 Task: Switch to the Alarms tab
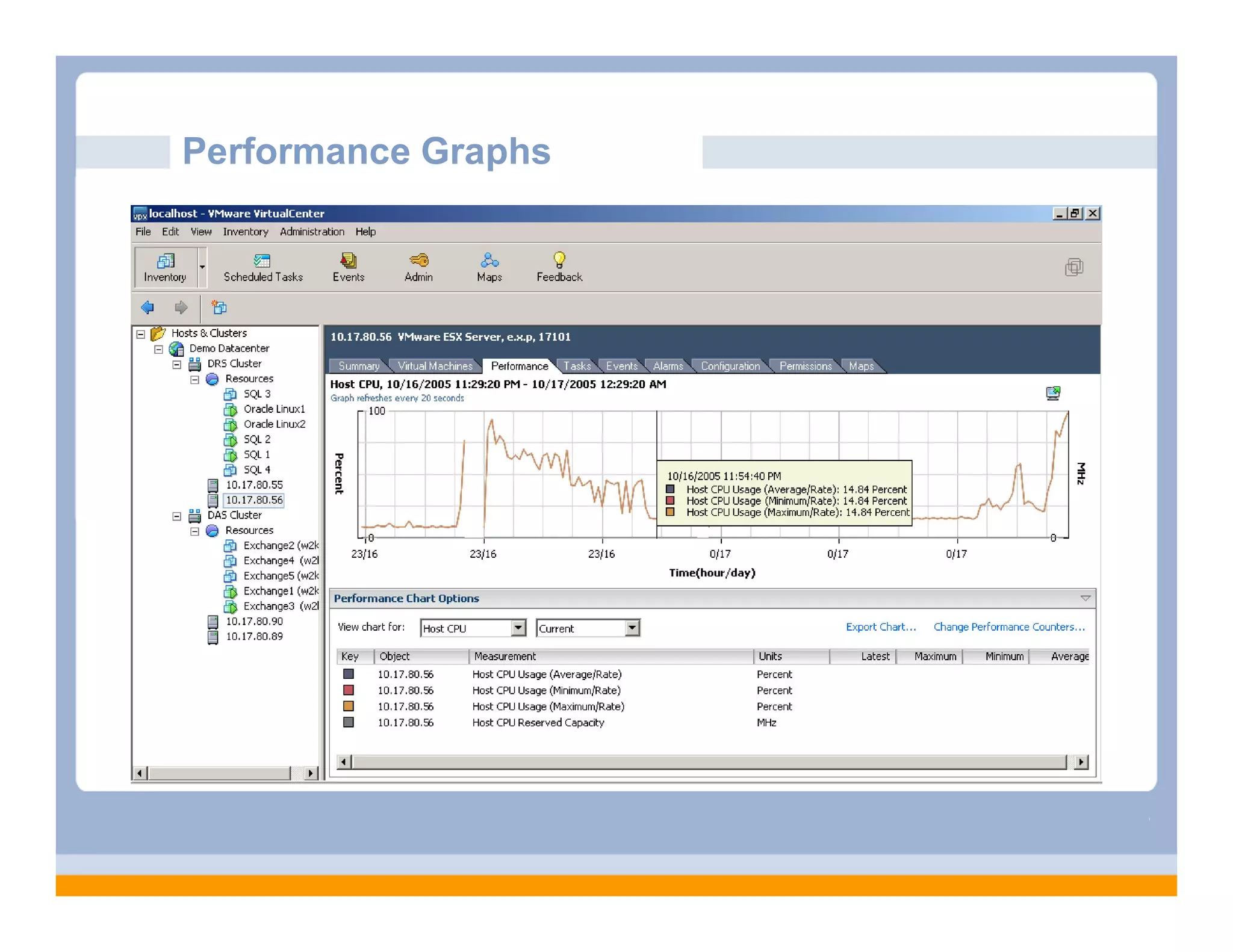click(668, 366)
